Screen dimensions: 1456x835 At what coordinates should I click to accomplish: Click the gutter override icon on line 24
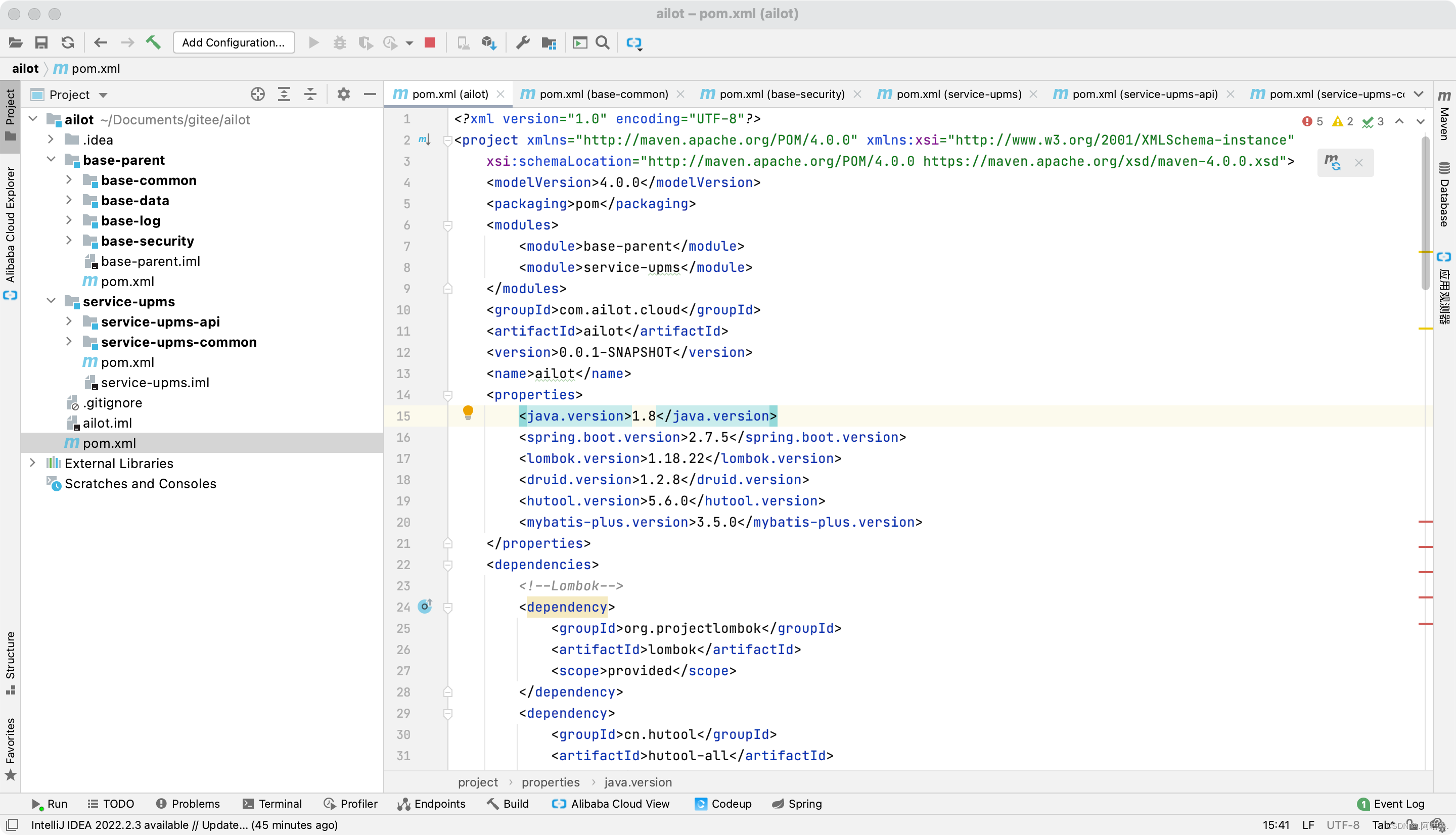425,606
